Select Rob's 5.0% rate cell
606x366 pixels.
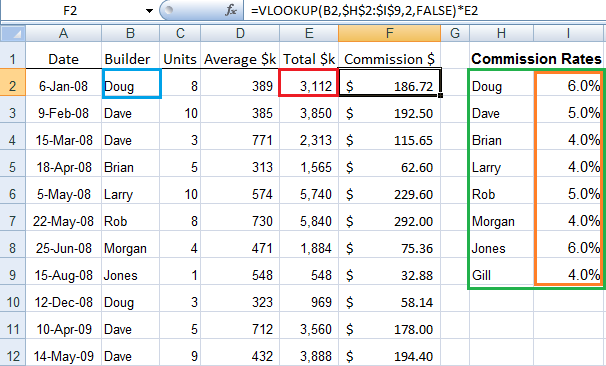click(569, 191)
